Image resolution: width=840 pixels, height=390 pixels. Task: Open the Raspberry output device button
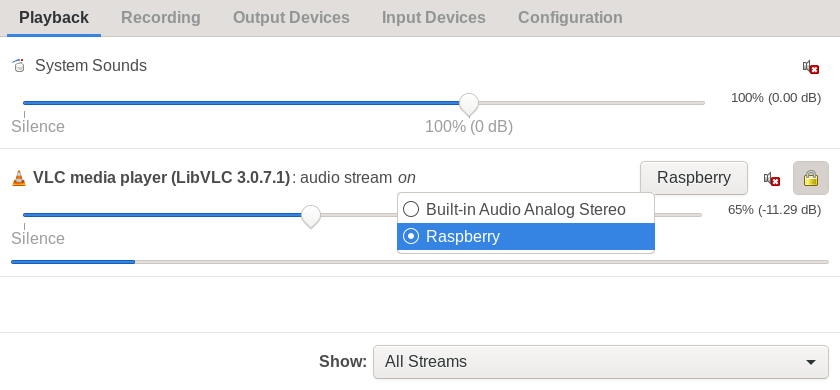[x=694, y=178]
